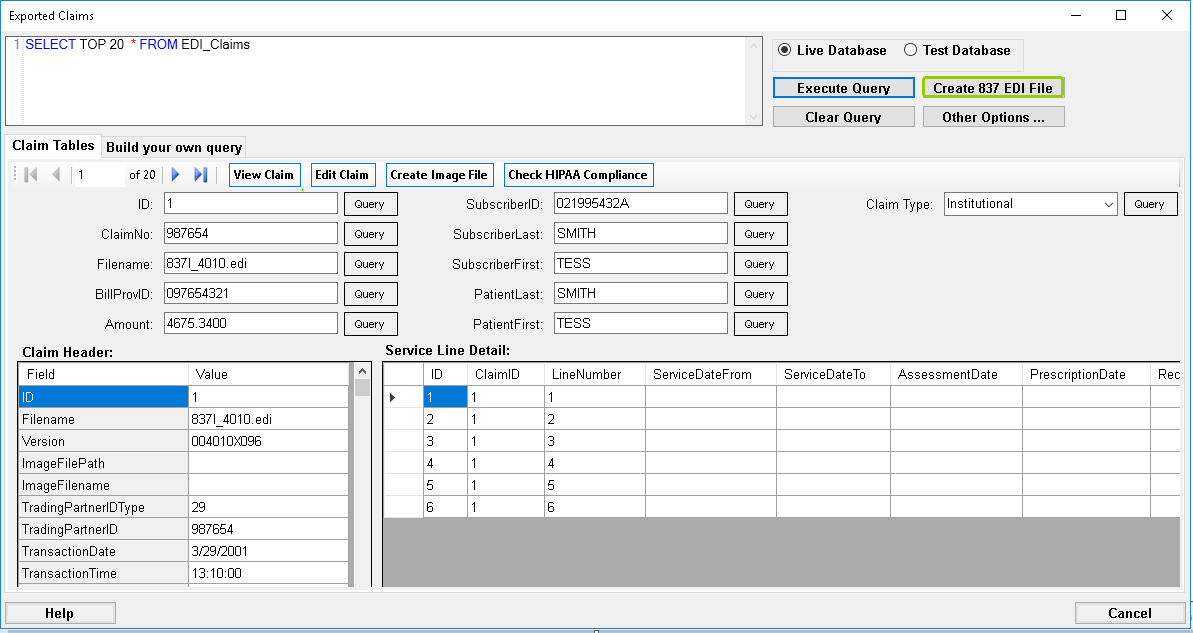This screenshot has height=633, width=1193.
Task: Click Claim Header scrollbar up arrow
Action: pyautogui.click(x=362, y=371)
